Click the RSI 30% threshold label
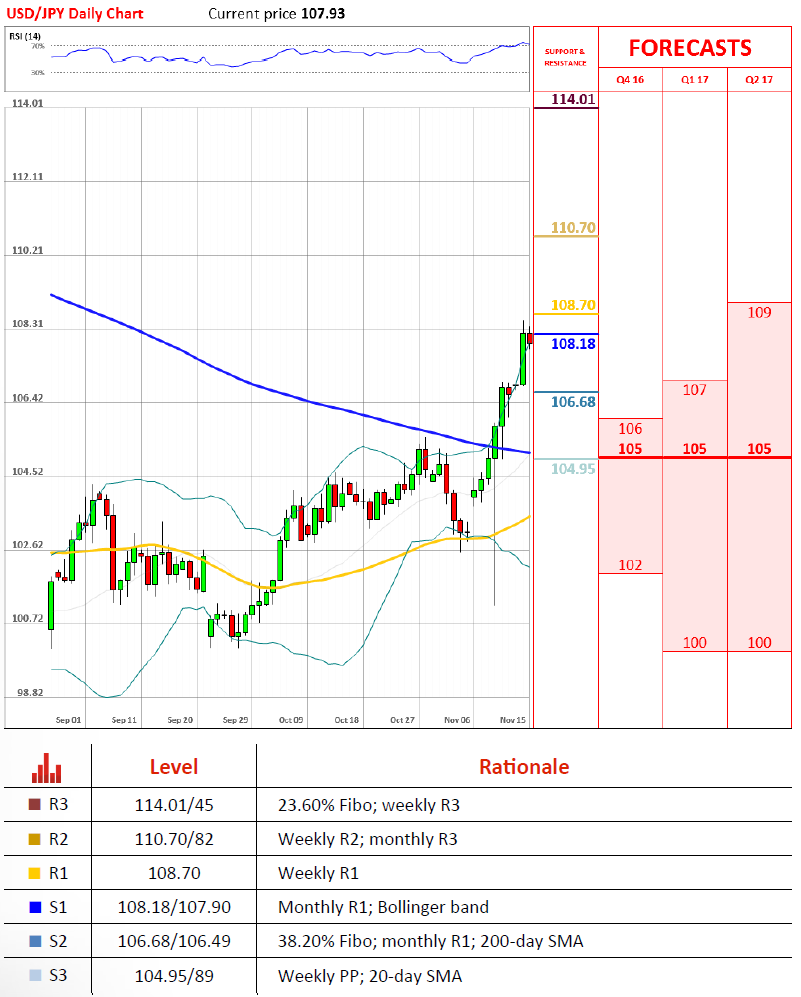This screenshot has height=997, width=801. click(38, 72)
